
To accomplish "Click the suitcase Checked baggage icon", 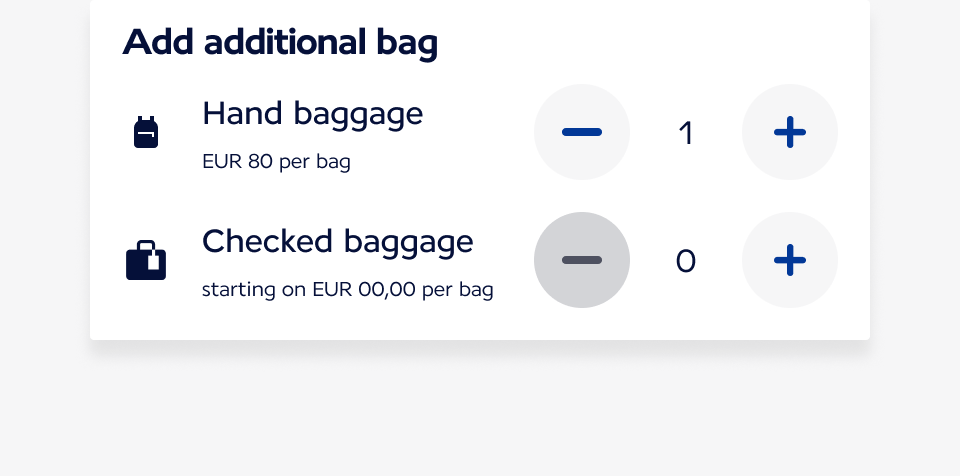I will coord(146,260).
